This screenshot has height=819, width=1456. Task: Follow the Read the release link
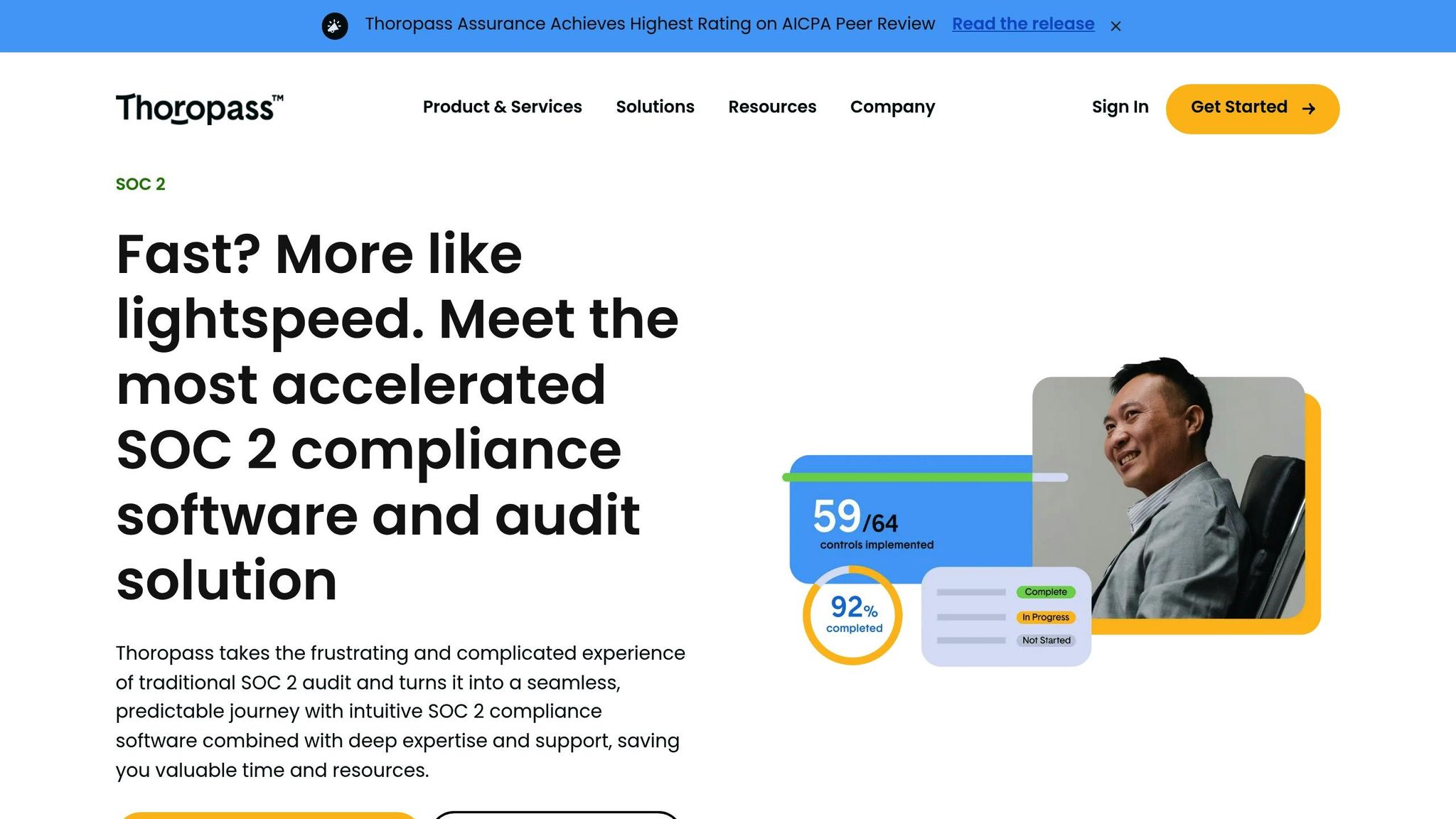(1023, 23)
